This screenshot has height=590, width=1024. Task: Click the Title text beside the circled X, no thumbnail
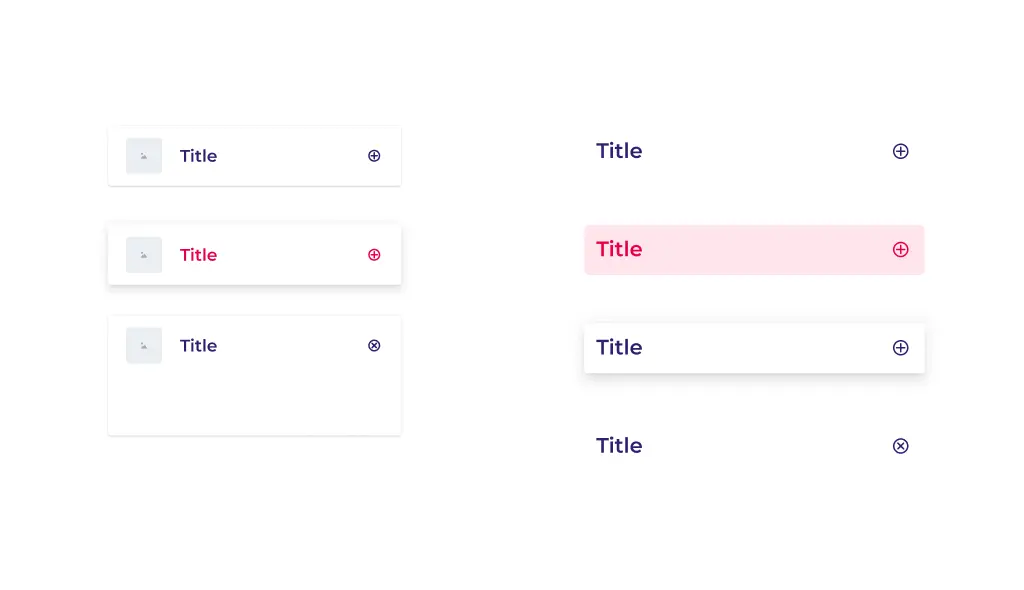coord(619,446)
